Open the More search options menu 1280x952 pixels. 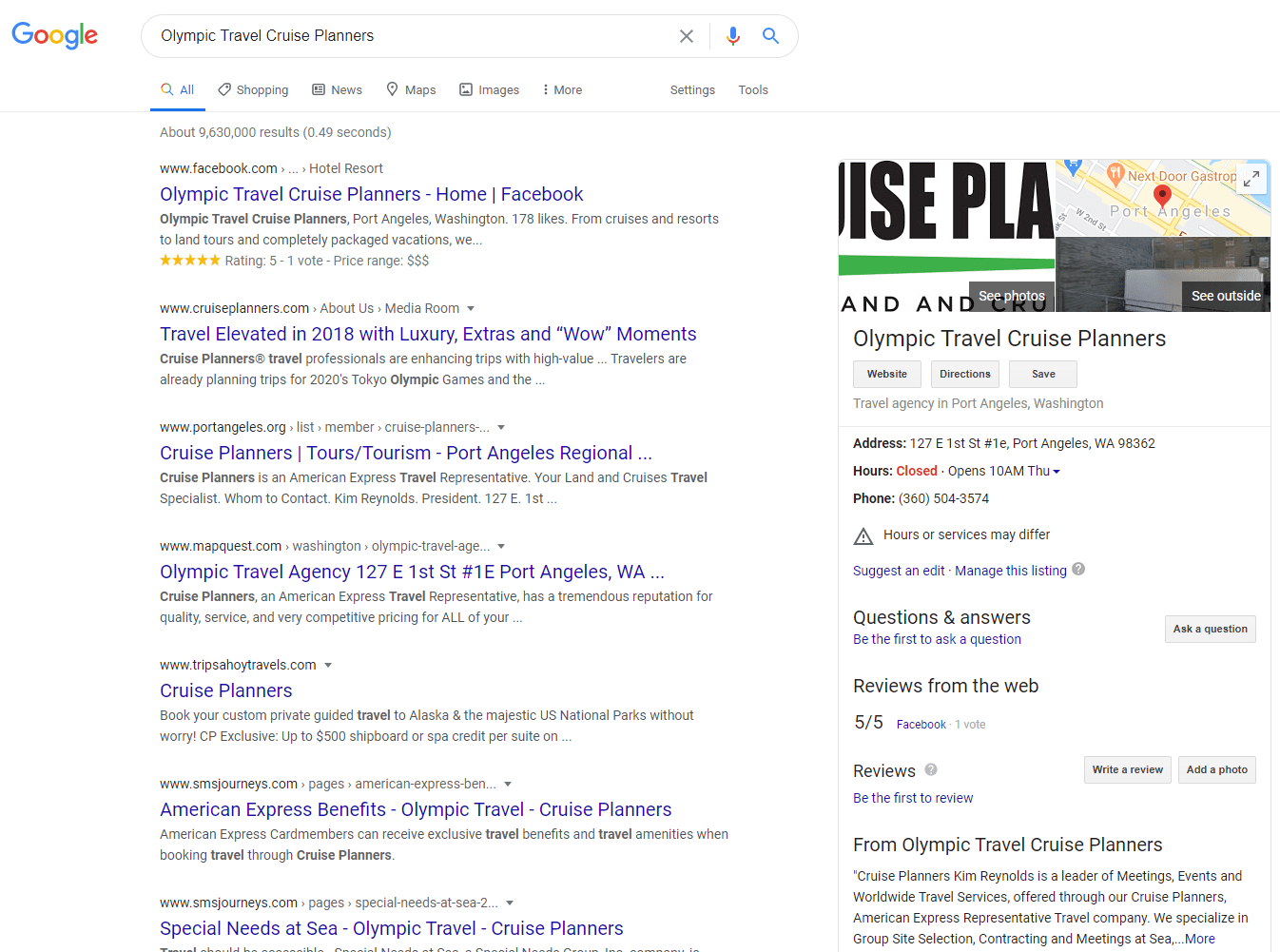point(561,89)
